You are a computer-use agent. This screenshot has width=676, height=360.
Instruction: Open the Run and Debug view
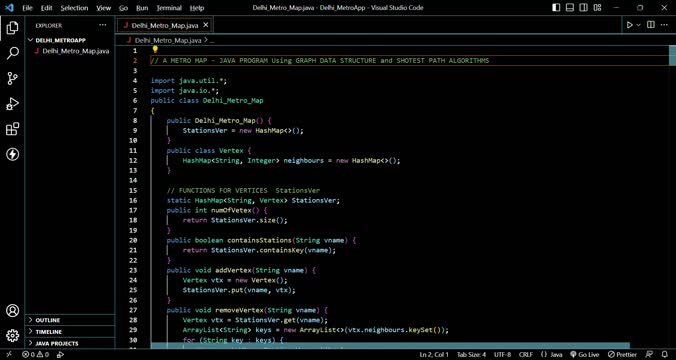(13, 104)
